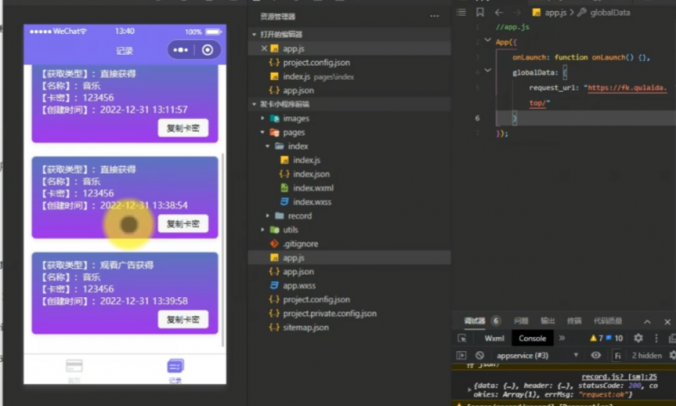The width and height of the screenshot is (676, 406).
Task: Click the editor back navigation arrow
Action: pyautogui.click(x=500, y=12)
